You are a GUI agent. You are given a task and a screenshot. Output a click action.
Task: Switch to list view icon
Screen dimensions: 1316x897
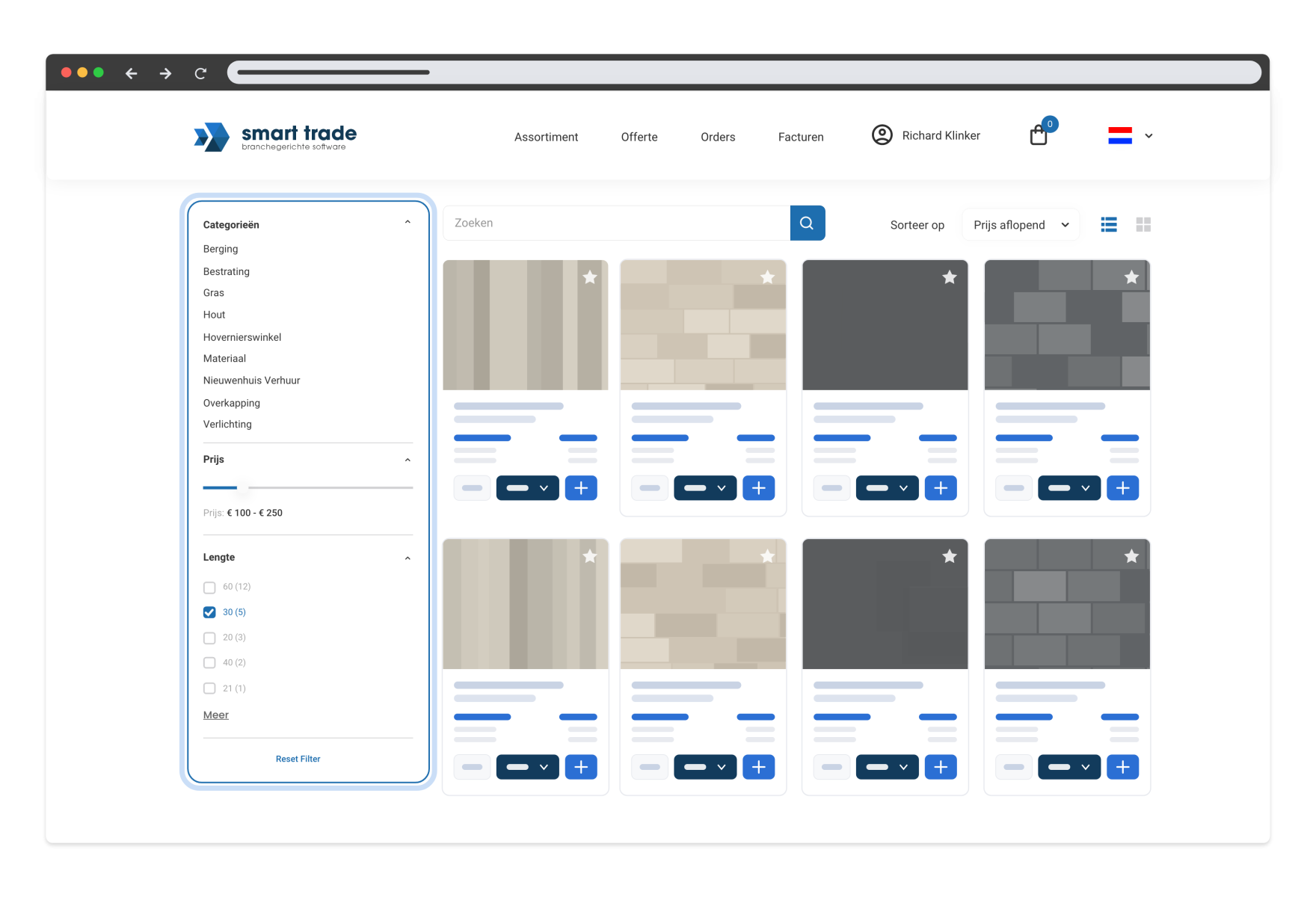(x=1109, y=224)
